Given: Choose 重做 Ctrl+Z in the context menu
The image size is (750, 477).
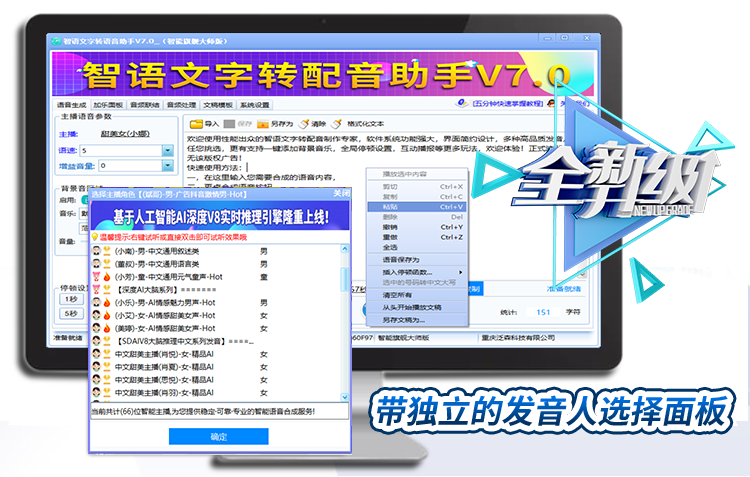Looking at the screenshot, I should point(418,237).
